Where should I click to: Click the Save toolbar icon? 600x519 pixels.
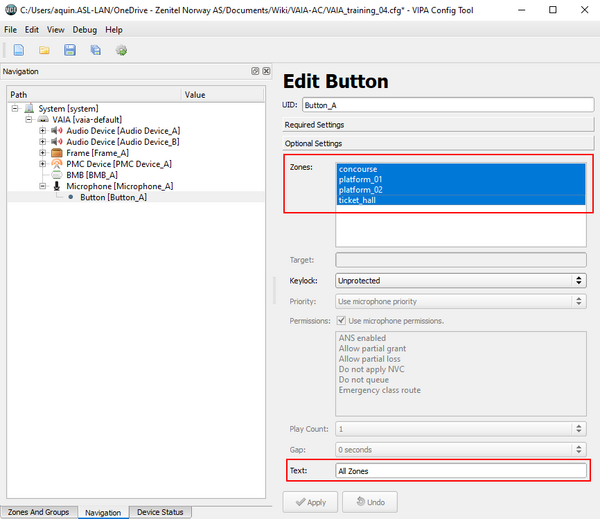[70, 50]
